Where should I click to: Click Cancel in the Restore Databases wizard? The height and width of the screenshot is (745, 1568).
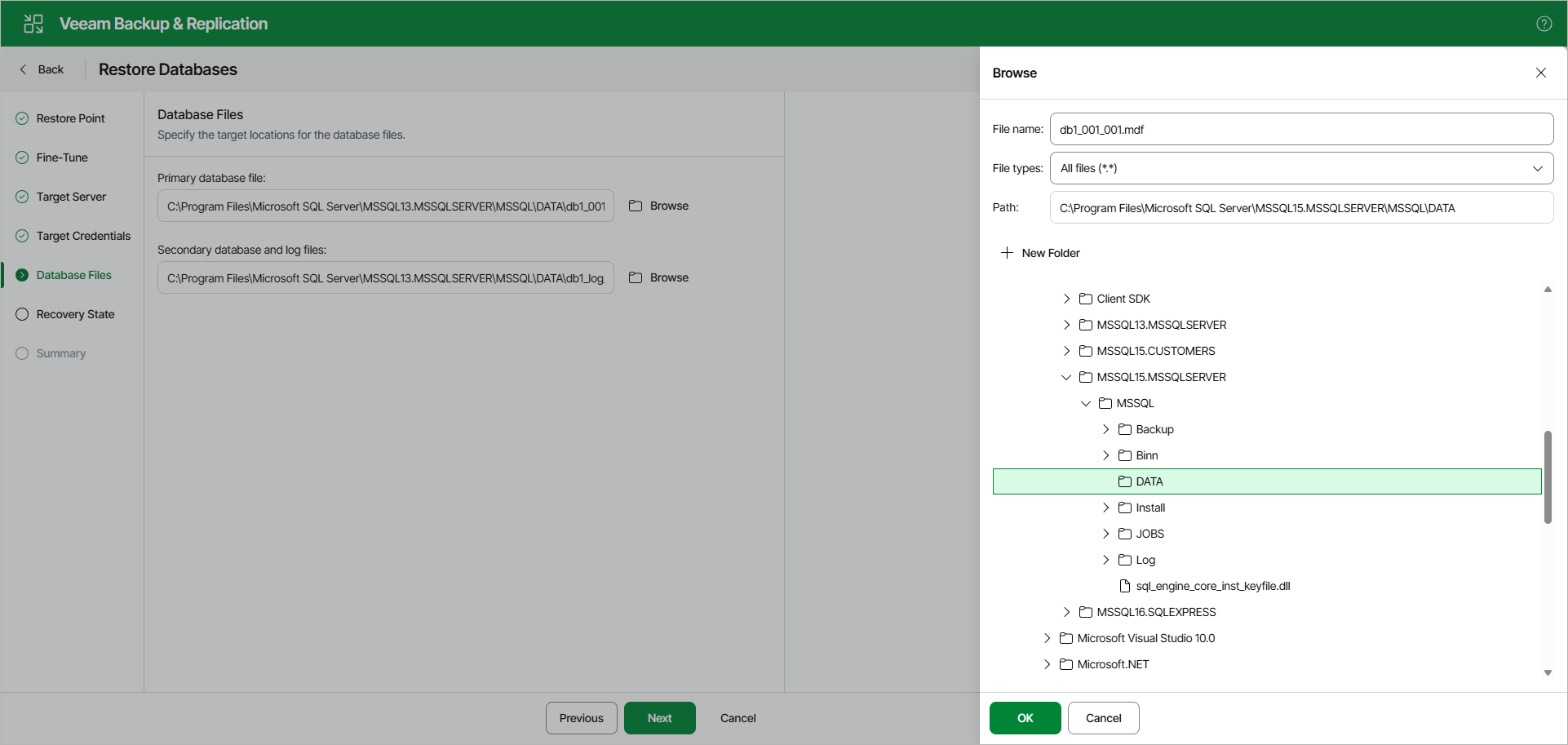click(737, 718)
